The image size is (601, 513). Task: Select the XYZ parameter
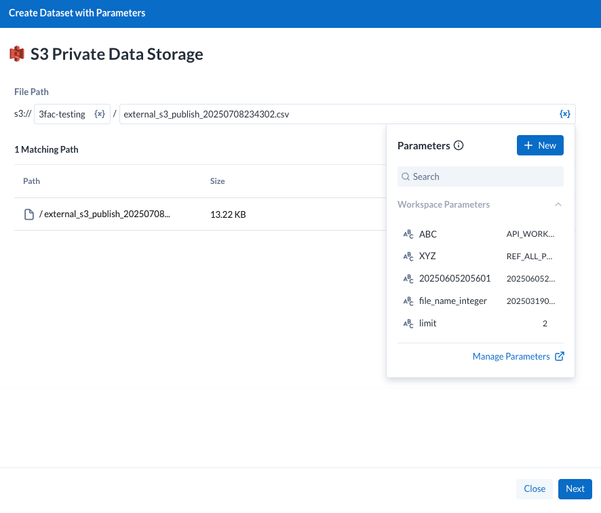pos(480,256)
